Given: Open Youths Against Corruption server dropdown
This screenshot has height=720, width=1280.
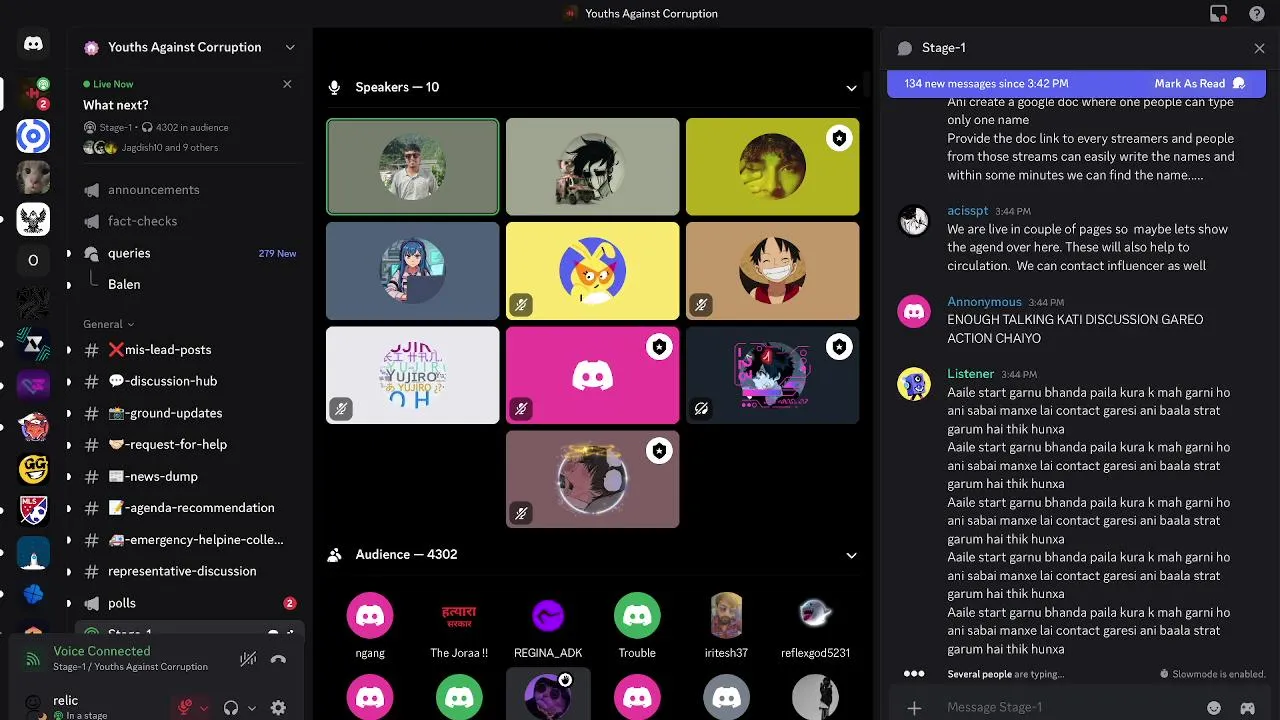Looking at the screenshot, I should (x=290, y=47).
